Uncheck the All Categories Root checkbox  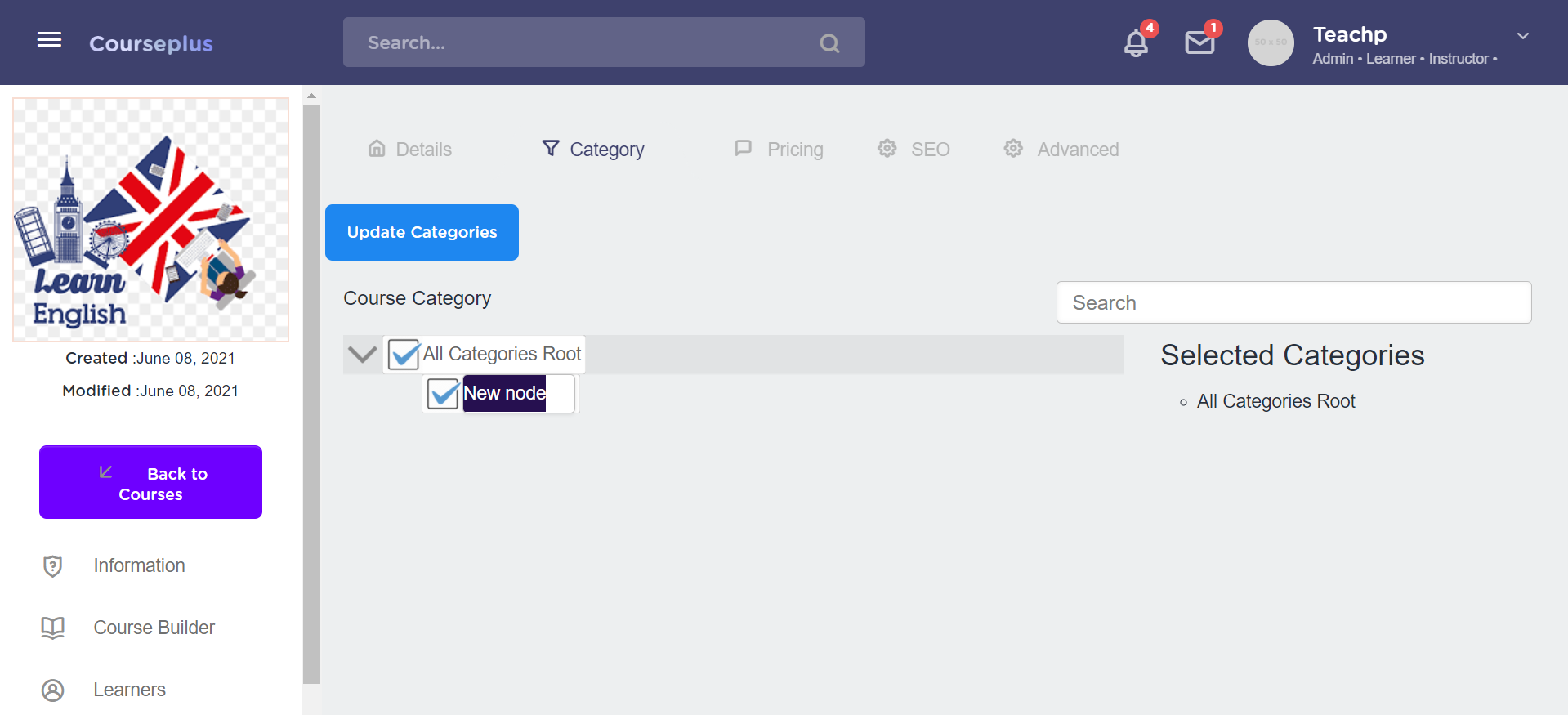pos(404,355)
